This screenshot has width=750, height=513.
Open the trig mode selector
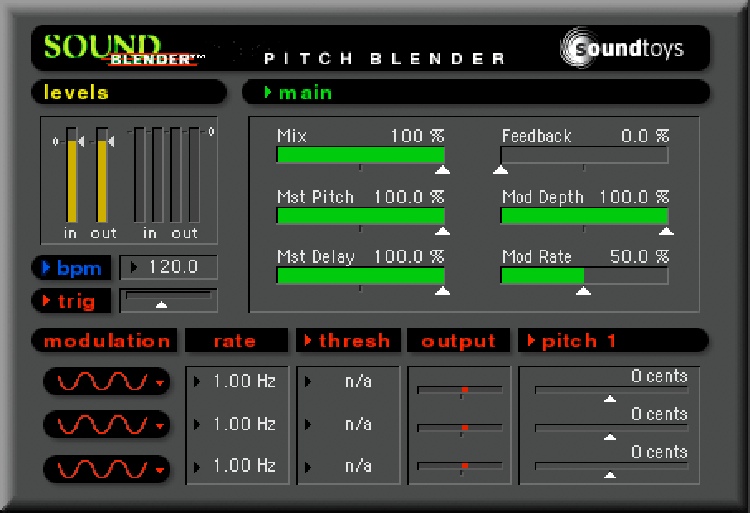(x=72, y=301)
